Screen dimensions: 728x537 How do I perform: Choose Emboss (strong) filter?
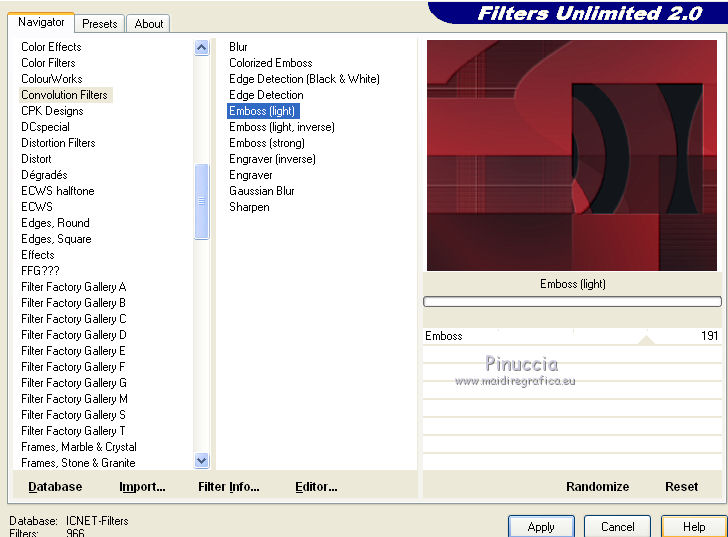click(267, 143)
